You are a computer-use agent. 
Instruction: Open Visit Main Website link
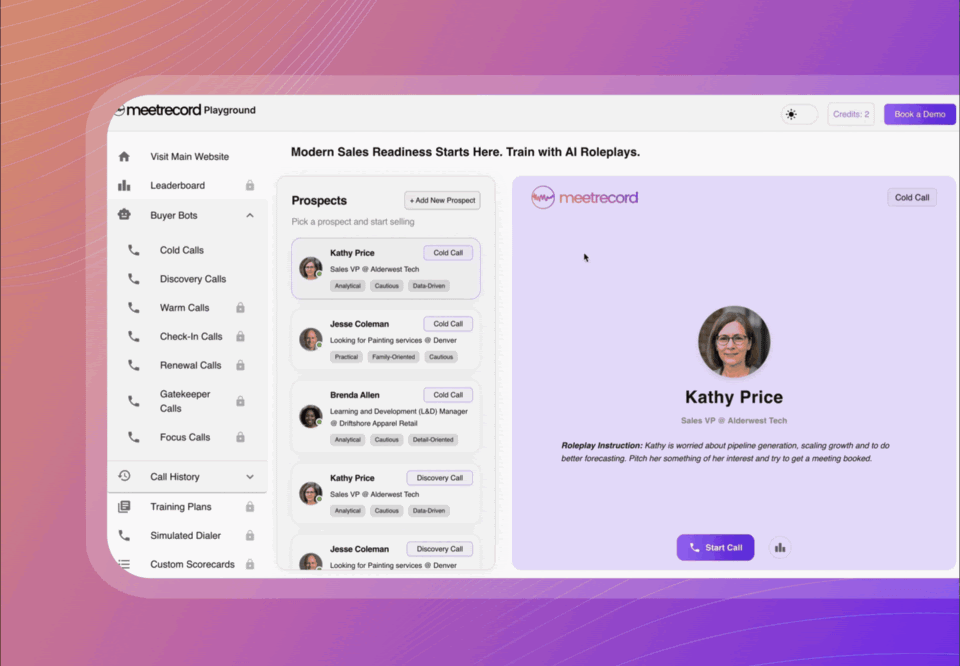(190, 157)
